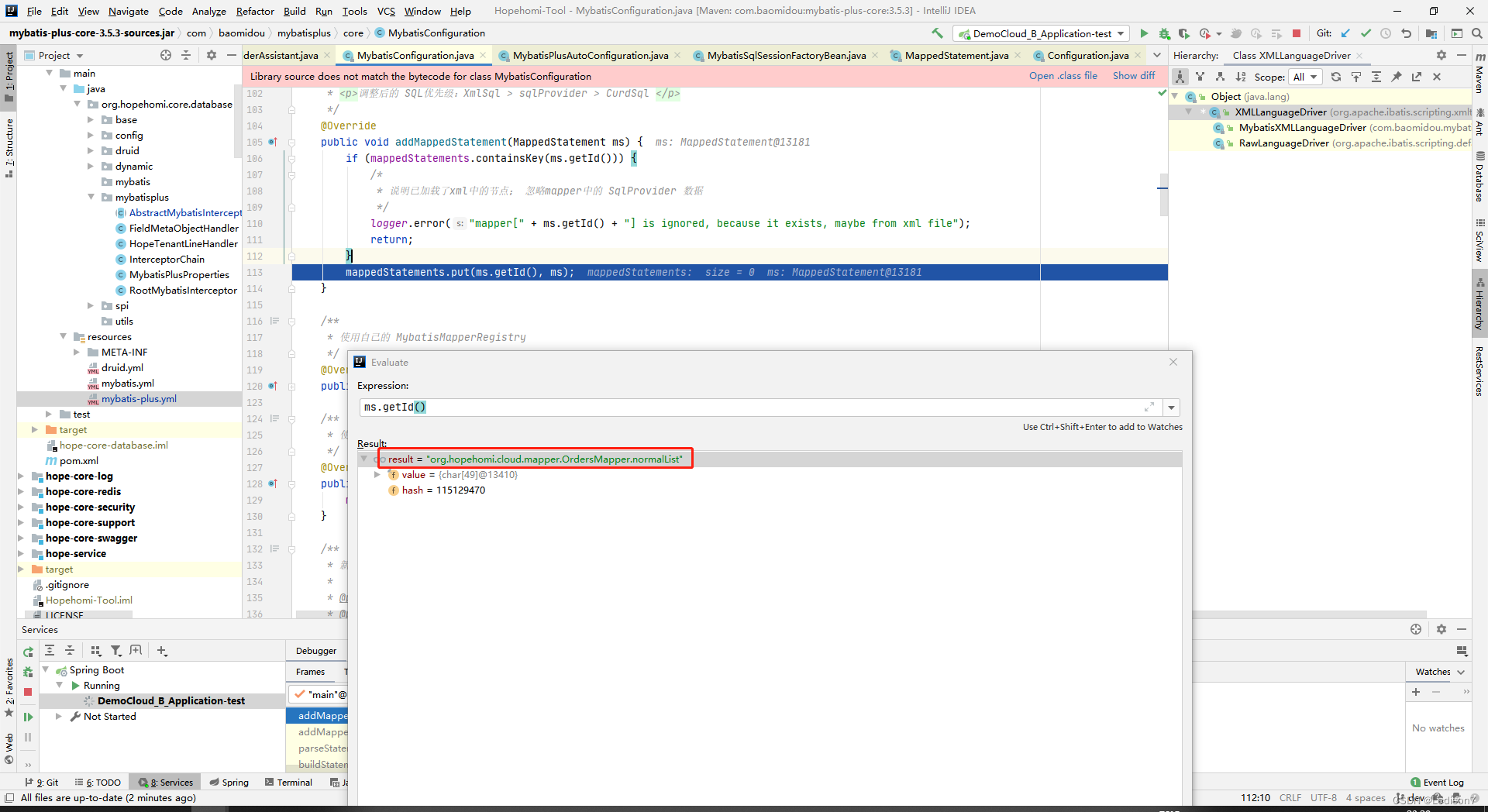
Task: Expand the hope-core-log module
Action: click(21, 477)
